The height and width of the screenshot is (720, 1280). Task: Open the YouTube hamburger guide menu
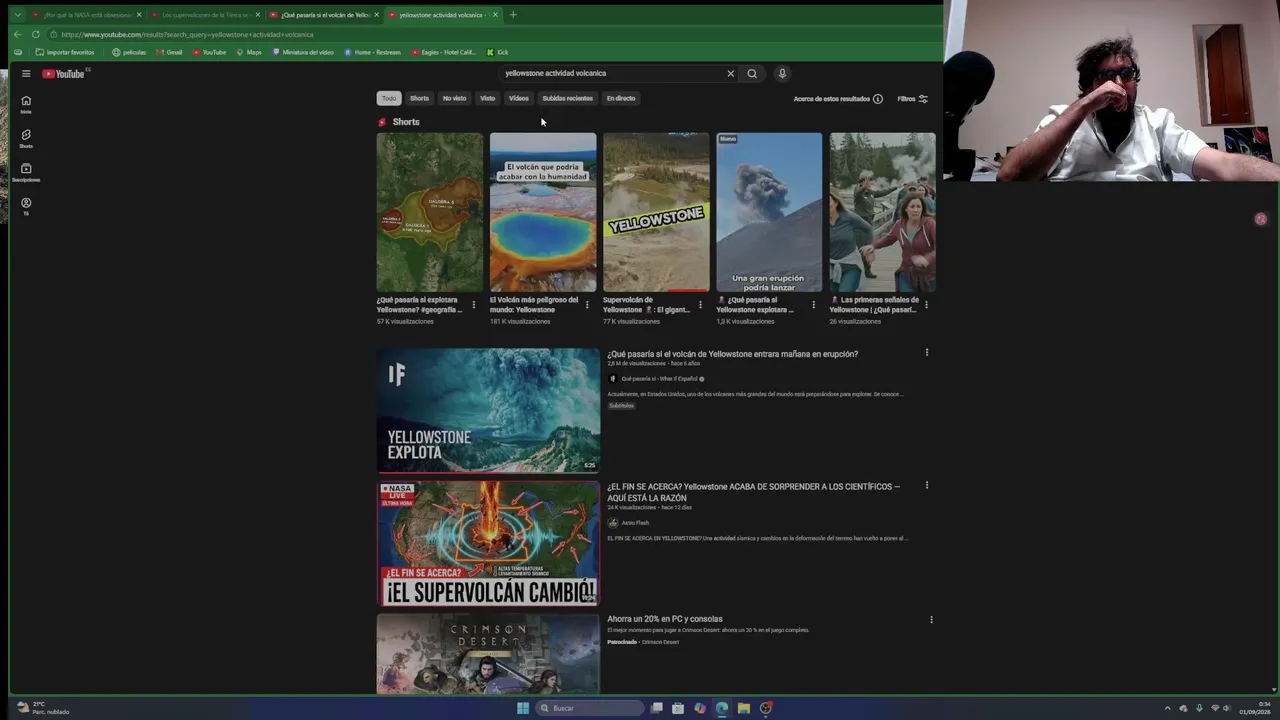(26, 73)
